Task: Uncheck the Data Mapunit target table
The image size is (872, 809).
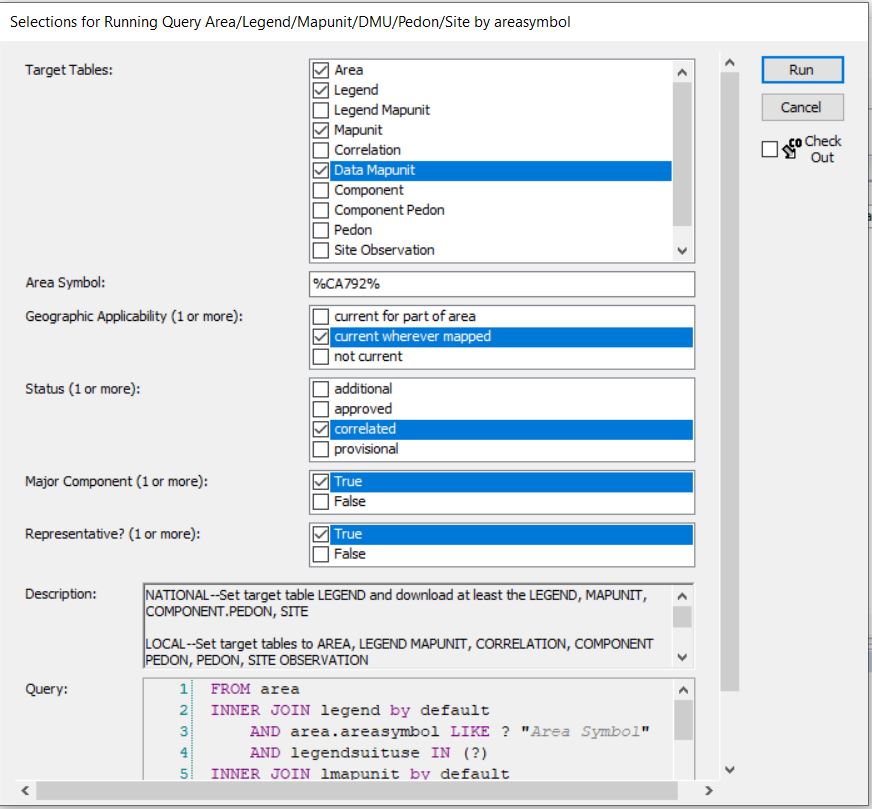Action: tap(321, 170)
